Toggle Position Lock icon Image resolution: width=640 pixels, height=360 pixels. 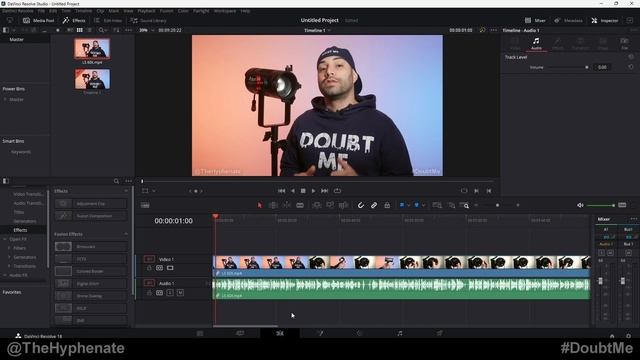(387, 205)
